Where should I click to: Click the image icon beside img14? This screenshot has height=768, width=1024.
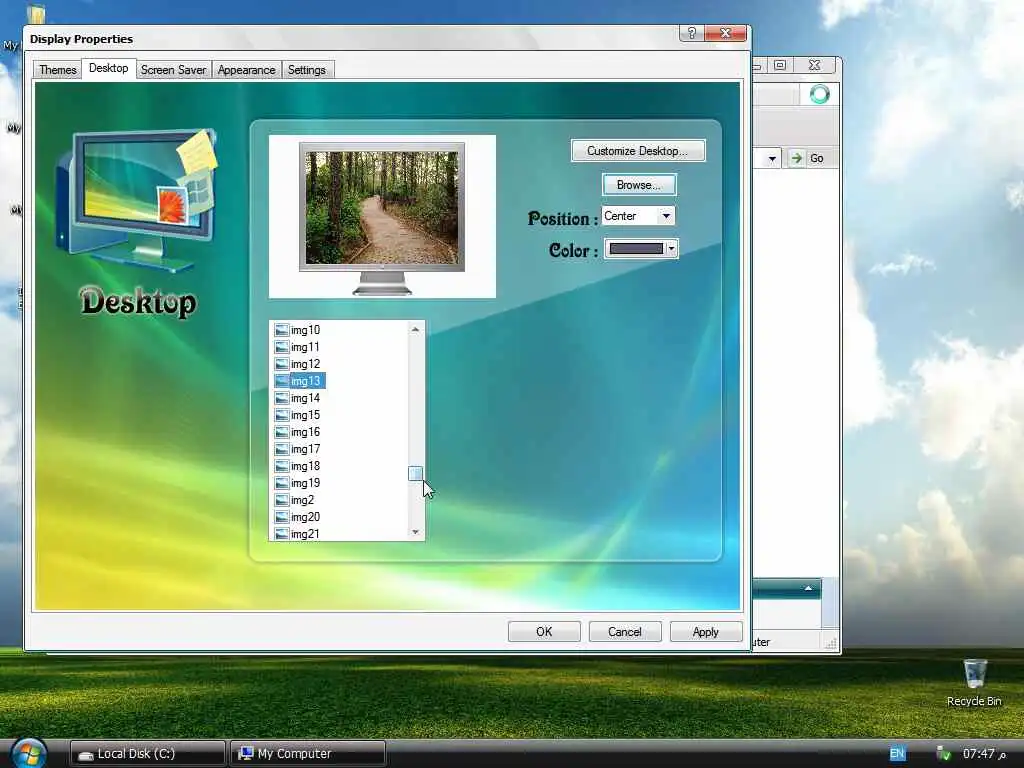click(x=281, y=398)
